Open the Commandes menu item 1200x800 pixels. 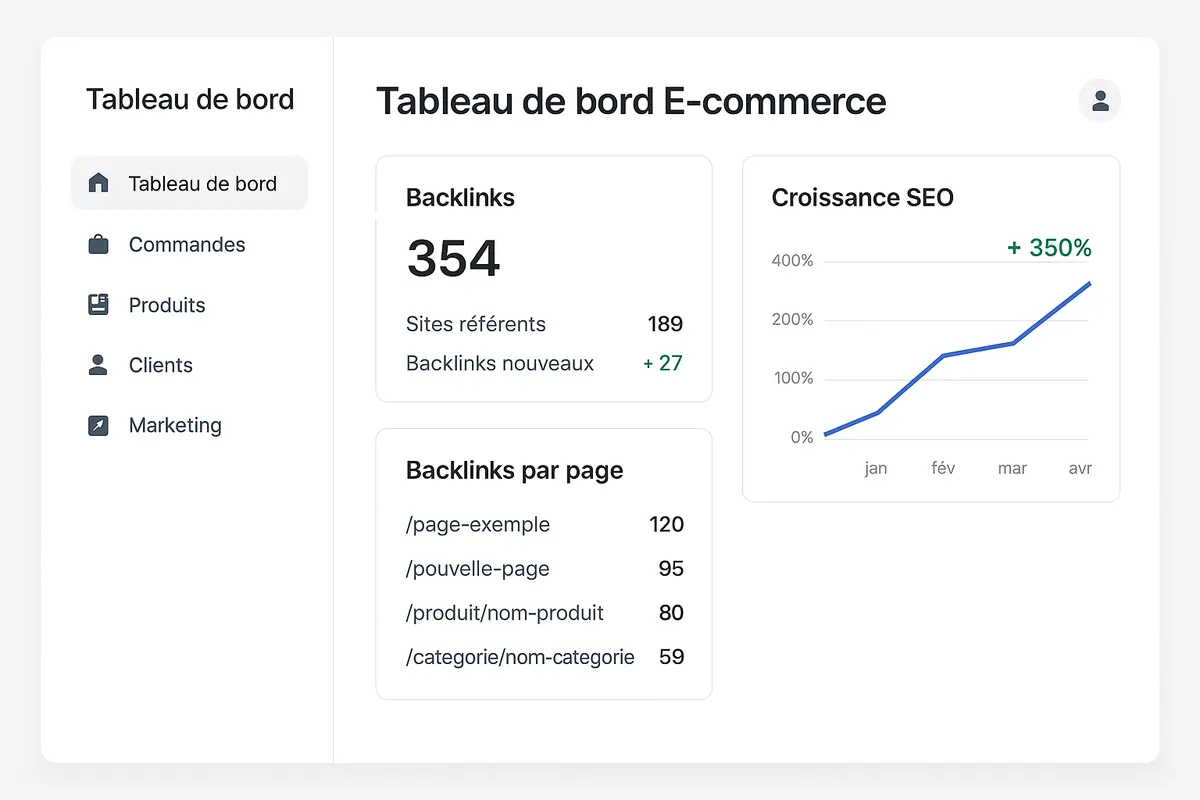(189, 244)
